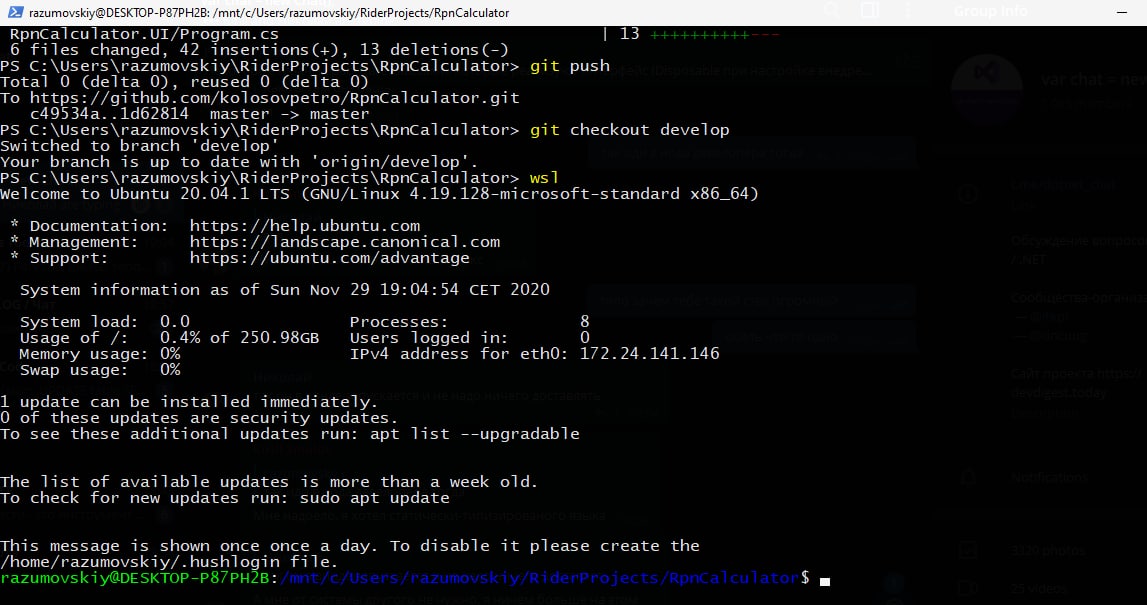This screenshot has width=1147, height=605.
Task: Click 'master -> master' text
Action: (289, 114)
